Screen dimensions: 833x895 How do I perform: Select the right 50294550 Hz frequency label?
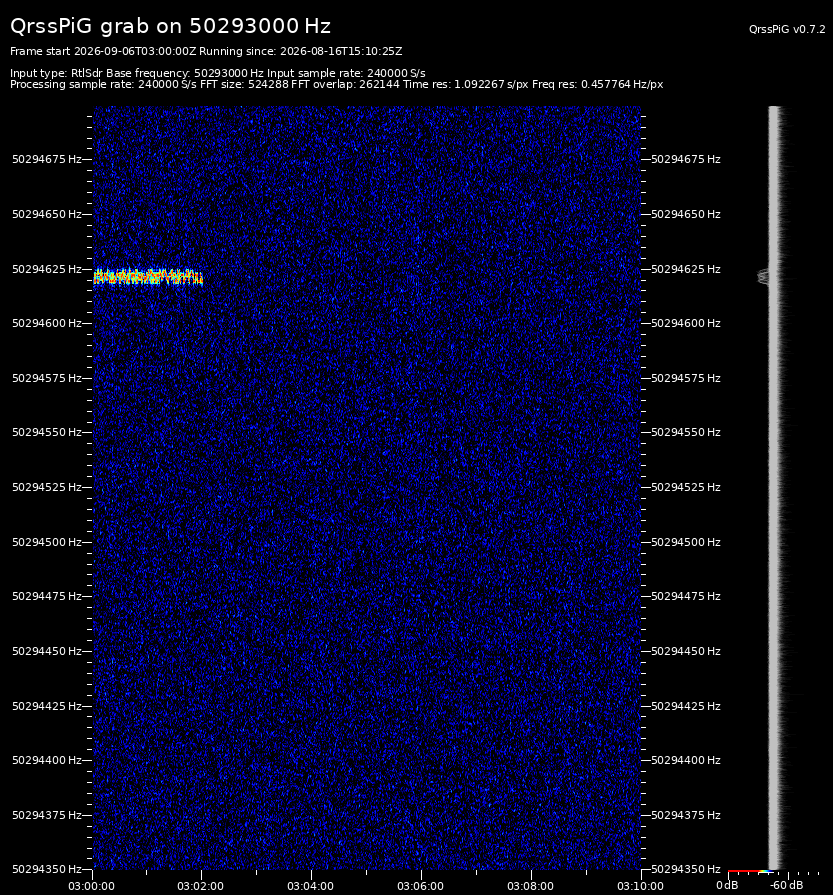(686, 432)
